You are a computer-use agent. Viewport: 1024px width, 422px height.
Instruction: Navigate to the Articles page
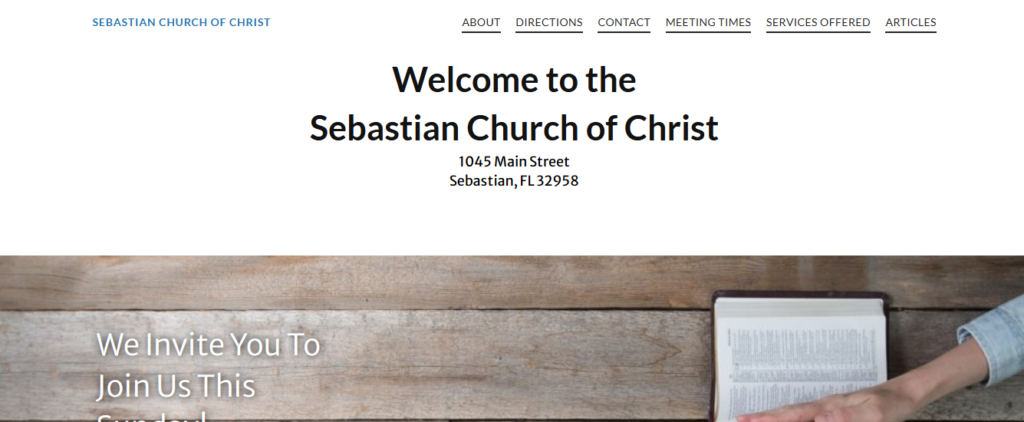click(x=911, y=22)
